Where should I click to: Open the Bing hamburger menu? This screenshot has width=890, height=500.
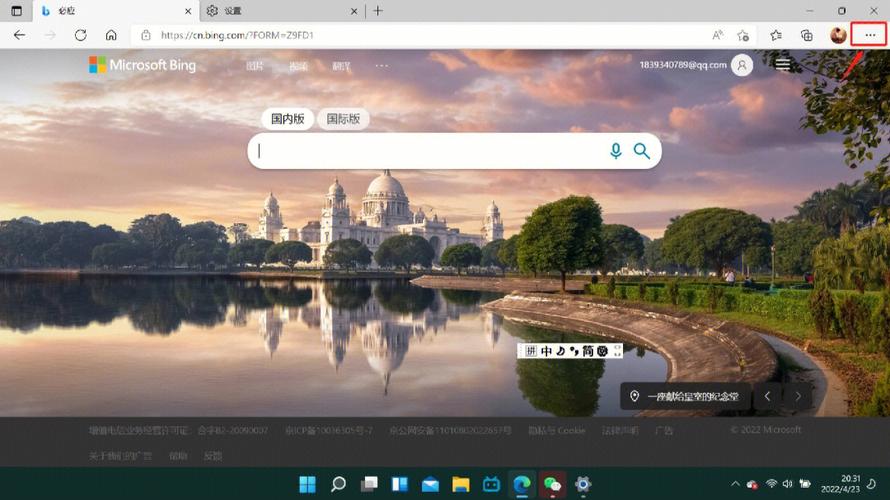(x=782, y=65)
